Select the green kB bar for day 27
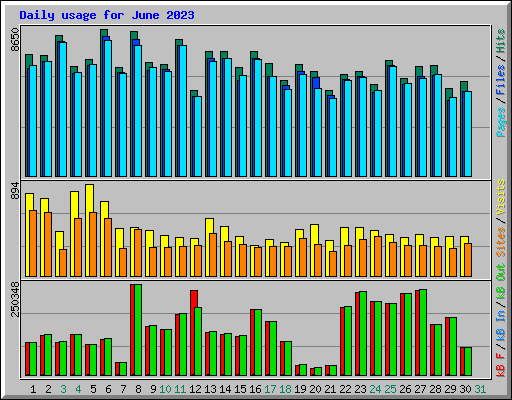Viewport: 512px width, 400px height. [x=423, y=333]
